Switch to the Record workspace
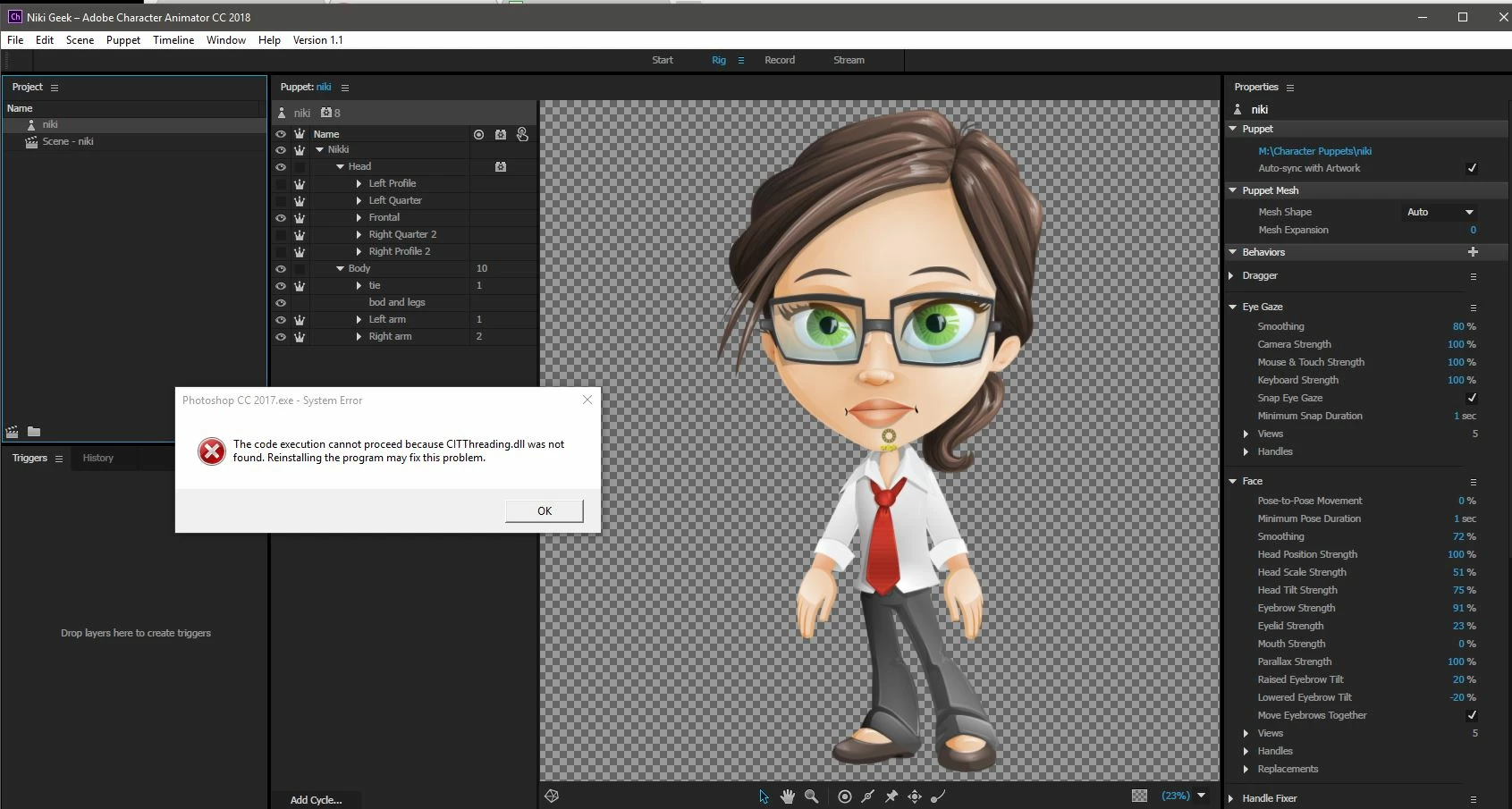 click(780, 60)
